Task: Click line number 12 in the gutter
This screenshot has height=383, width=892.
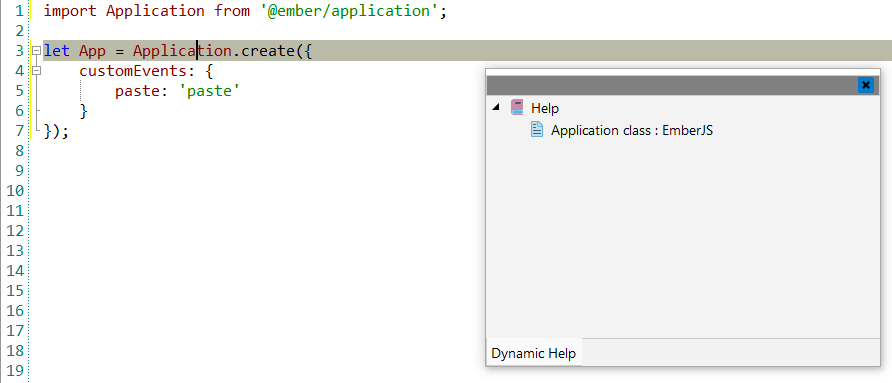Action: (15, 231)
